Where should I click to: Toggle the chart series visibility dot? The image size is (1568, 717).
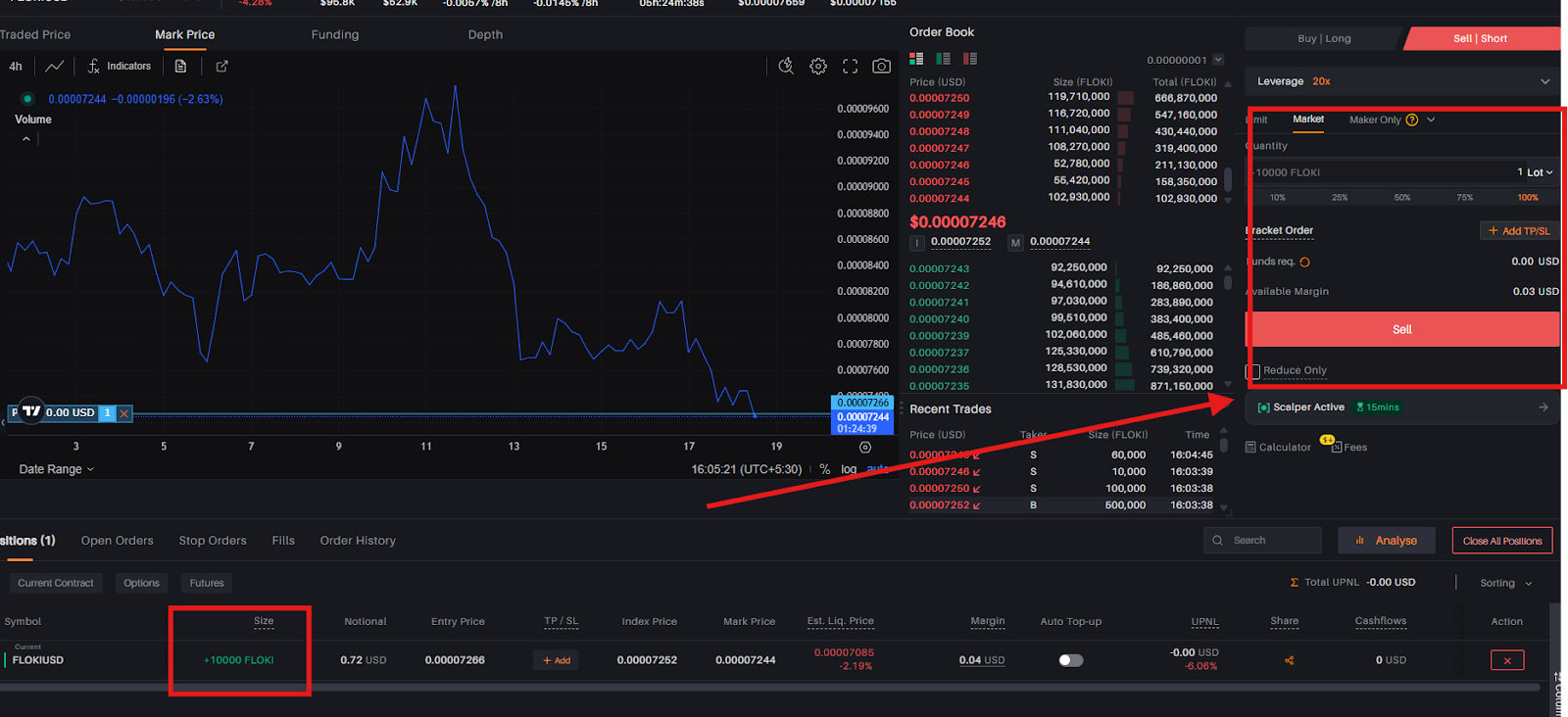tap(27, 99)
